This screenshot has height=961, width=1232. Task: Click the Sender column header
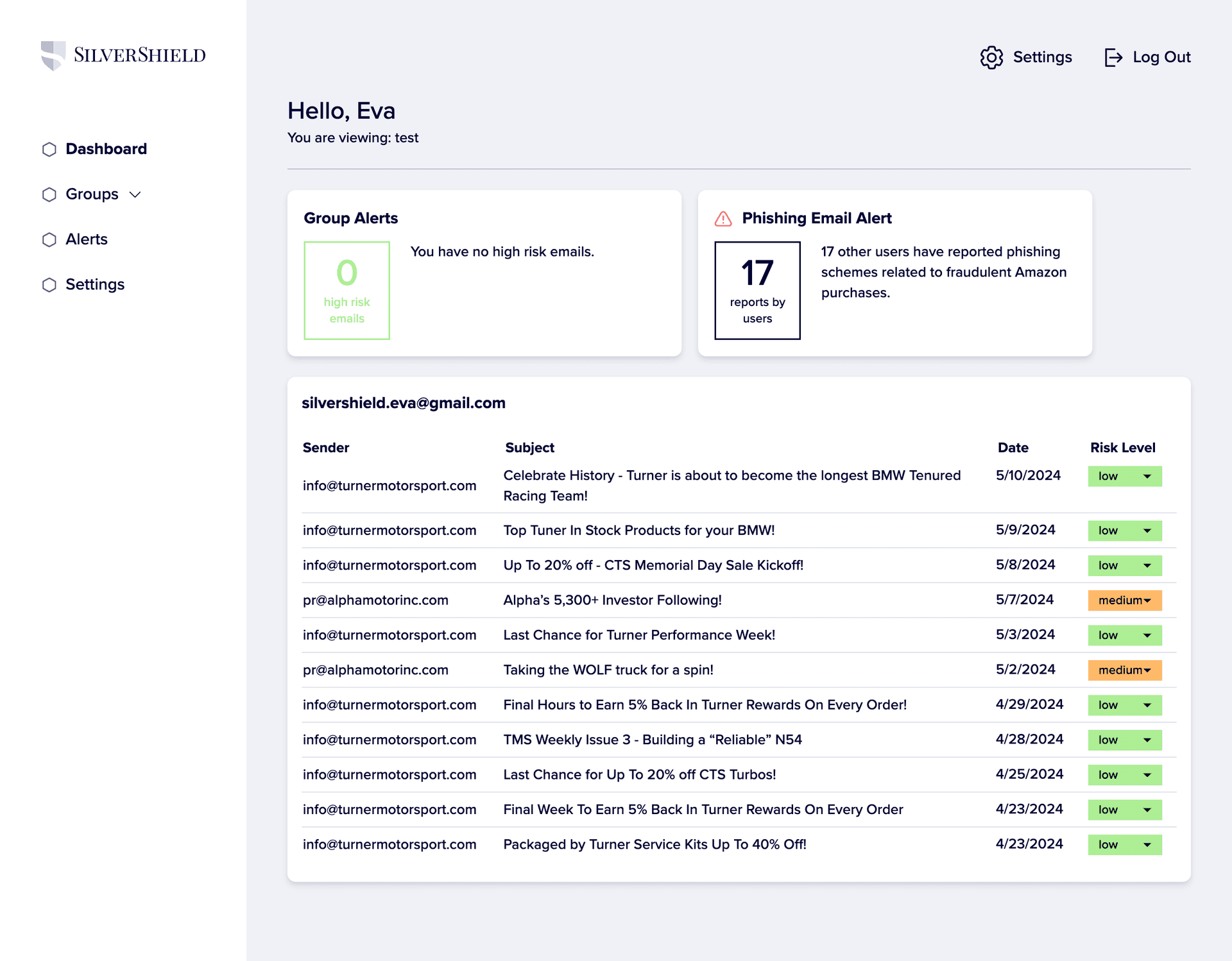(x=326, y=448)
